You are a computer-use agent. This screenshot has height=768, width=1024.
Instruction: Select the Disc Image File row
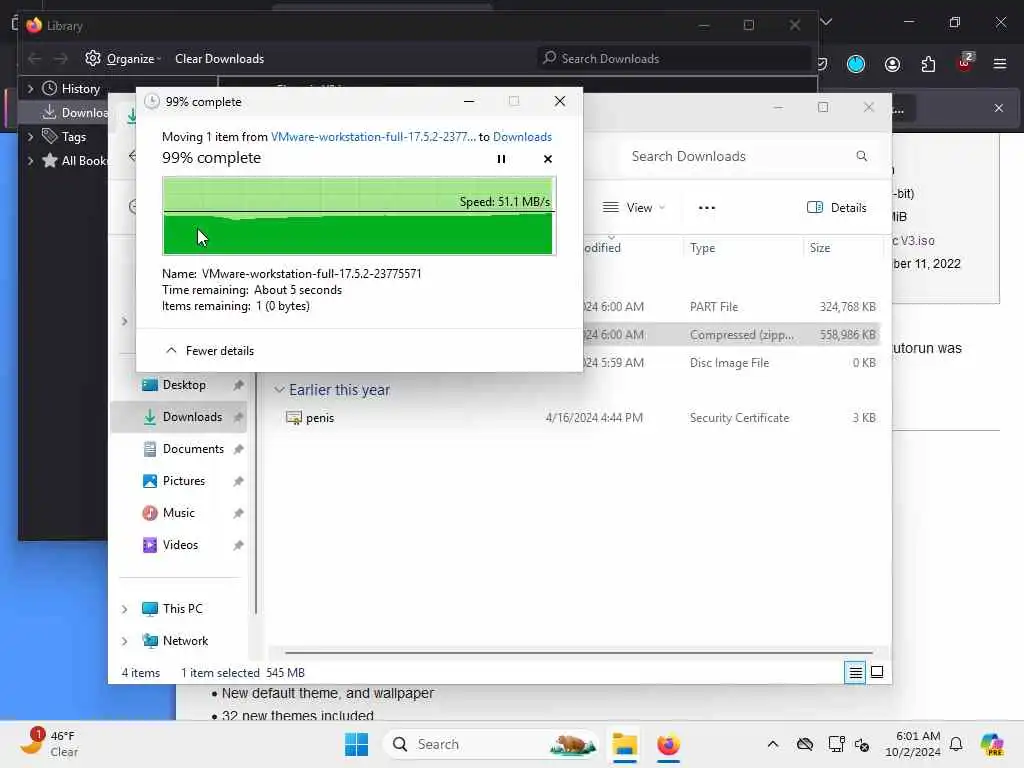point(731,363)
